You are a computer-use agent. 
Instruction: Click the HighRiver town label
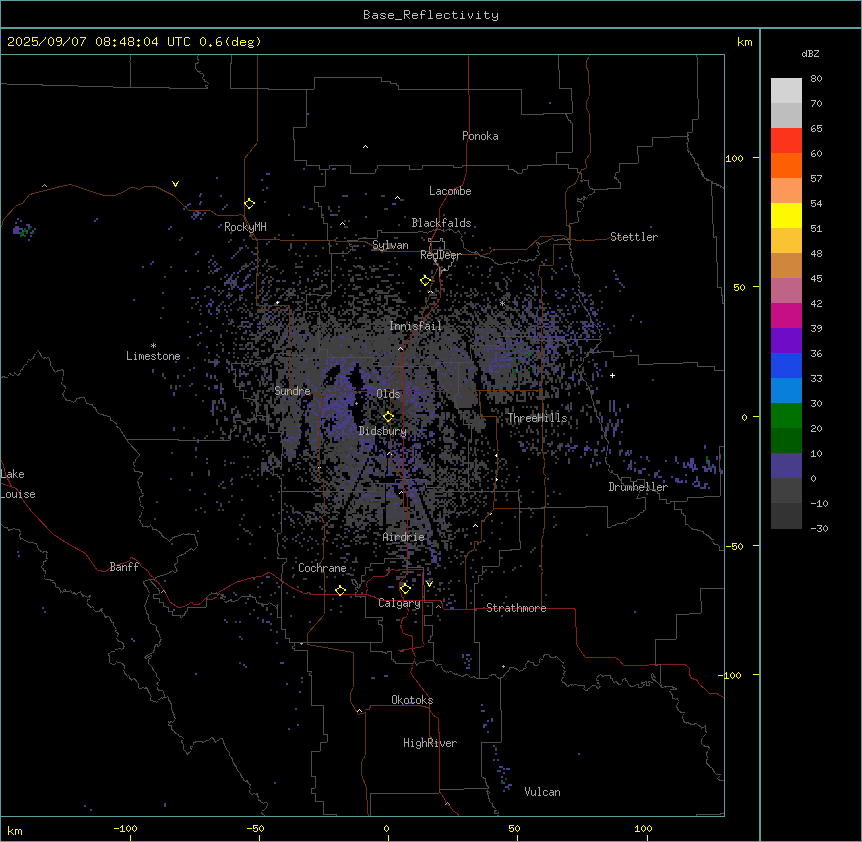(x=430, y=743)
